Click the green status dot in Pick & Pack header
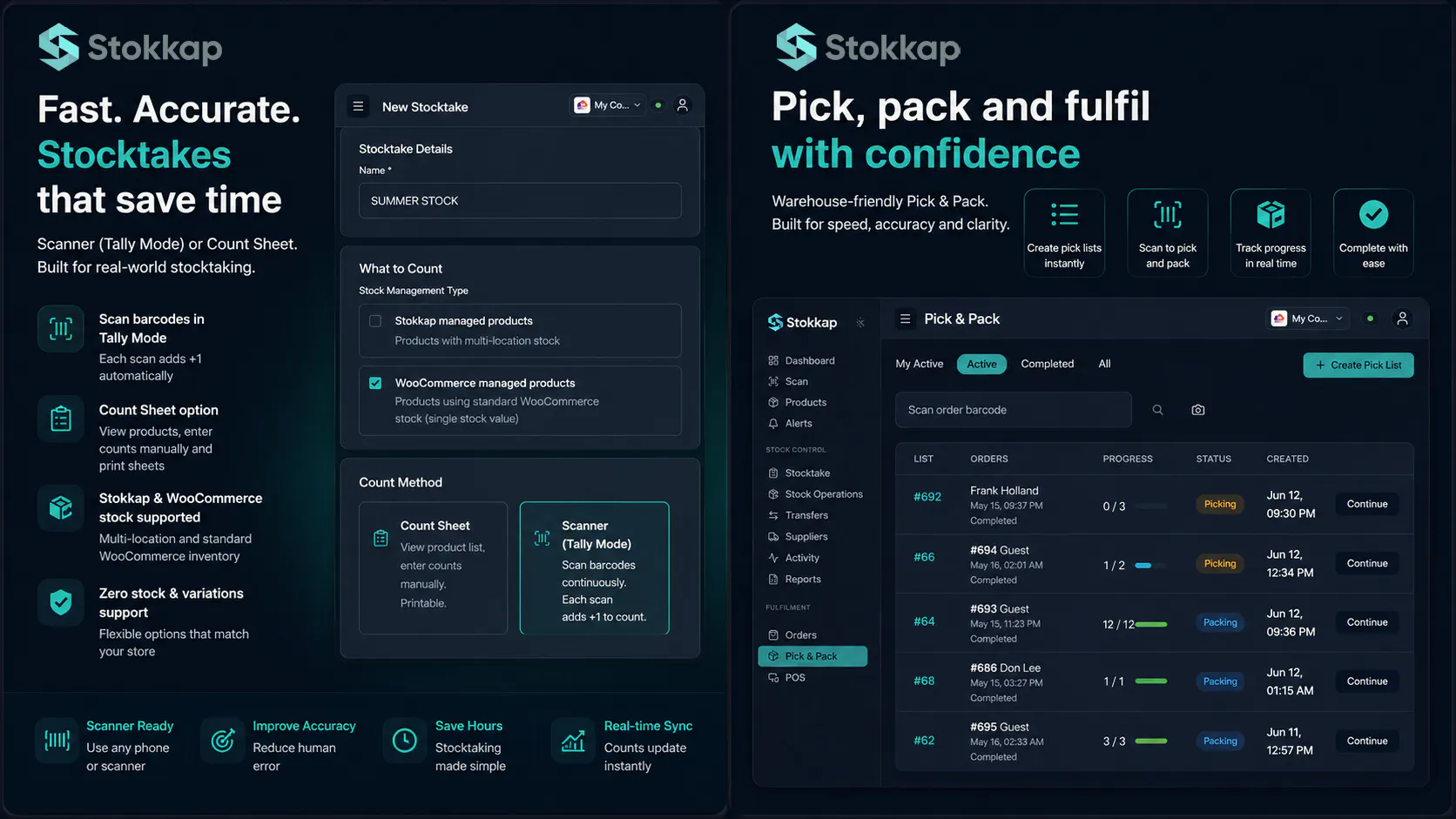Image resolution: width=1456 pixels, height=819 pixels. (1370, 319)
